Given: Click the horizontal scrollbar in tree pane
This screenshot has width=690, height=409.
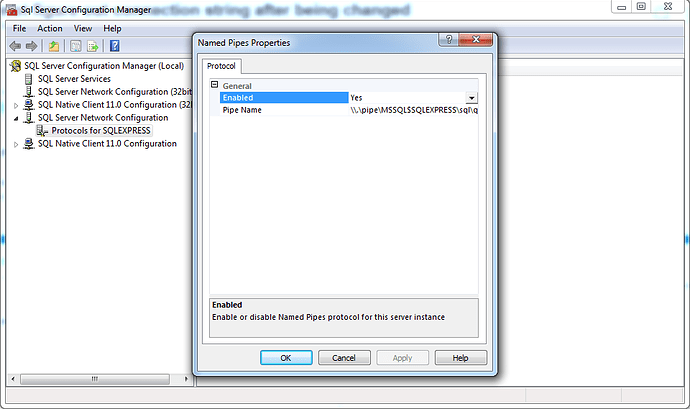Looking at the screenshot, I should [95, 379].
